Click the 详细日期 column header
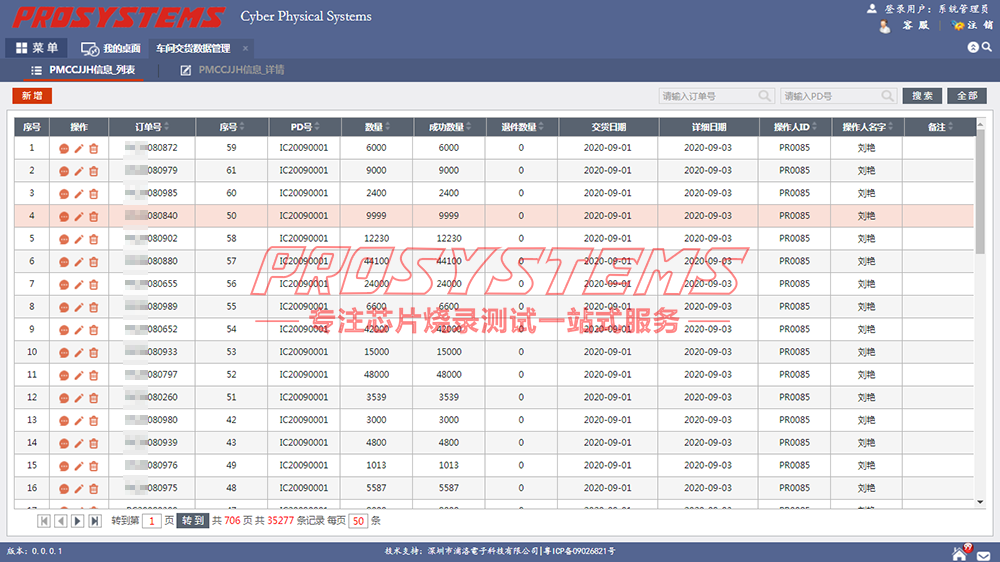1000x562 pixels. click(709, 127)
